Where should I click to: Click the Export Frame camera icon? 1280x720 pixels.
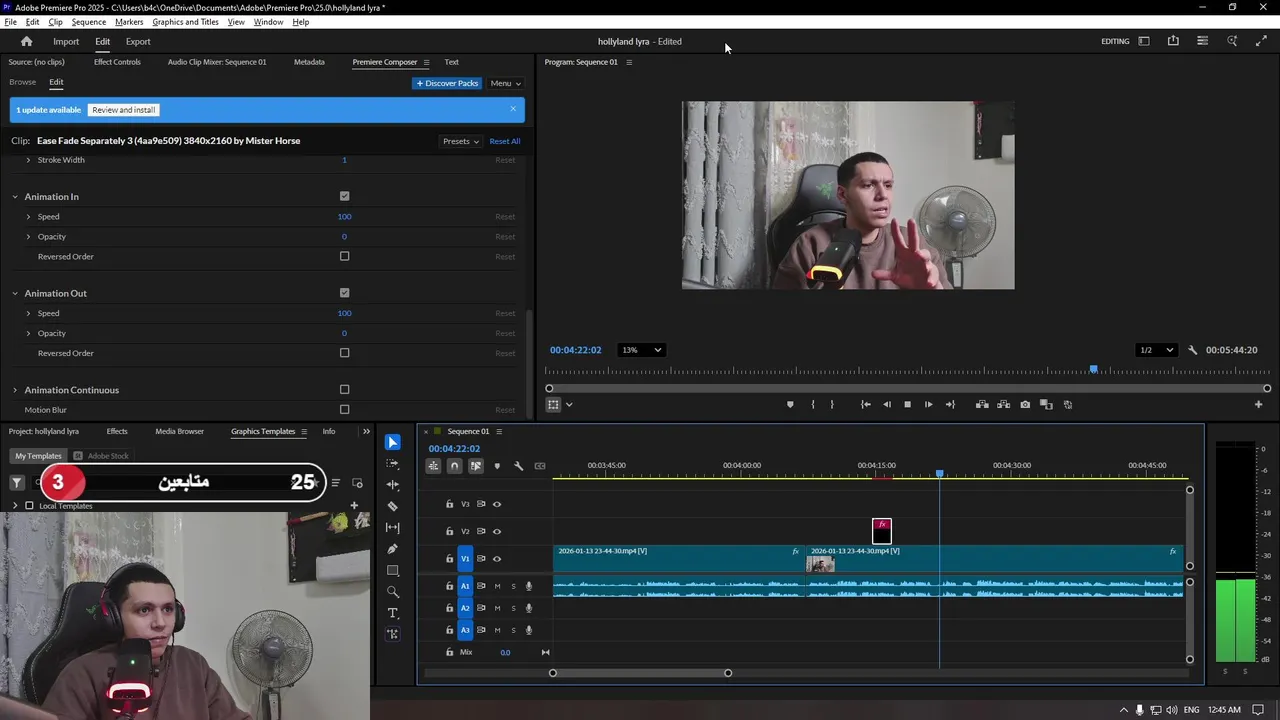pos(1025,405)
